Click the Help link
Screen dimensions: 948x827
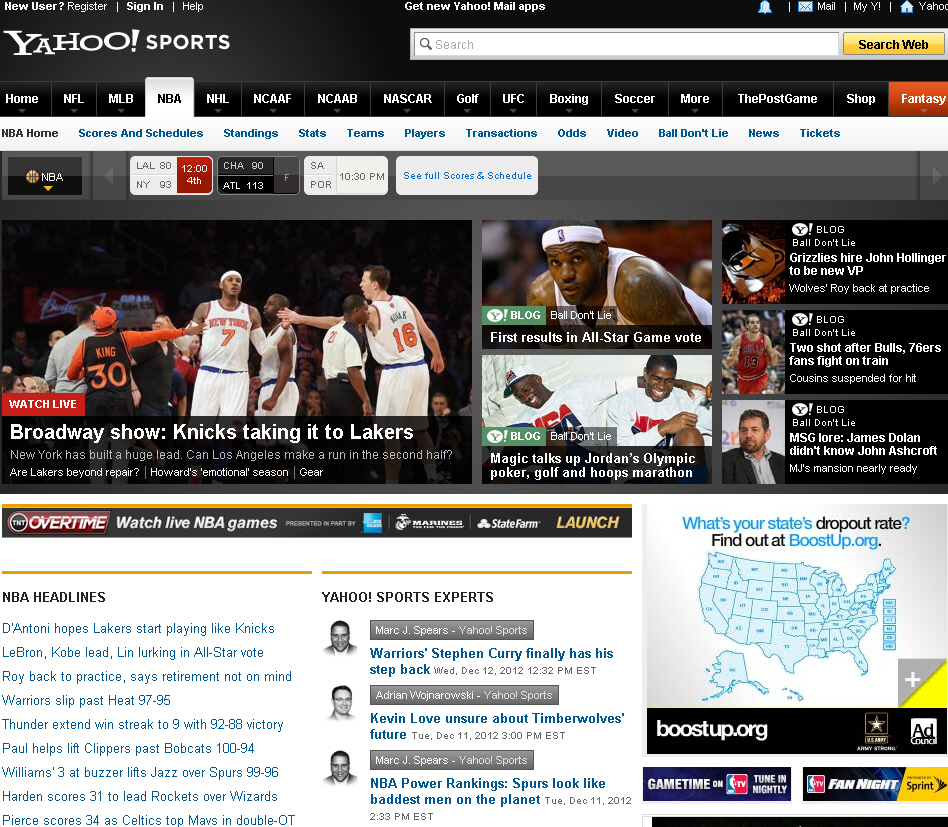tap(193, 7)
